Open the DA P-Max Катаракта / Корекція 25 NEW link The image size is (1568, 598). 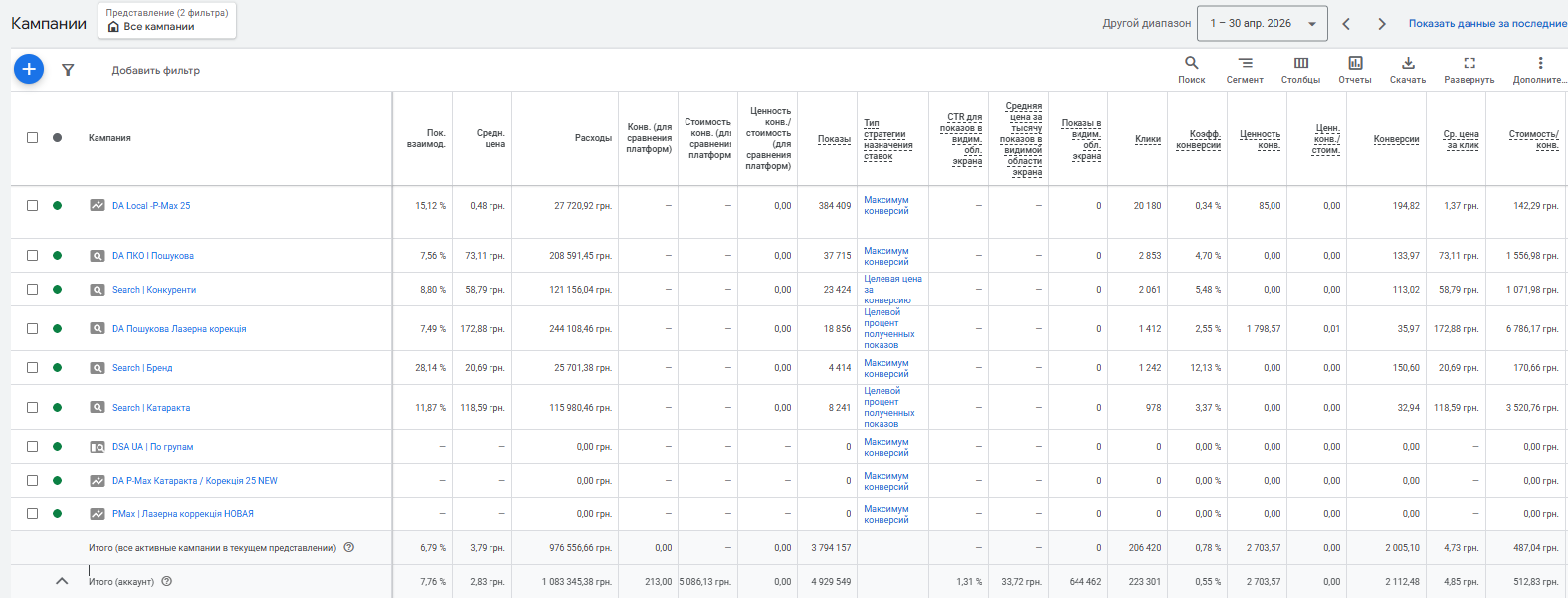195,481
